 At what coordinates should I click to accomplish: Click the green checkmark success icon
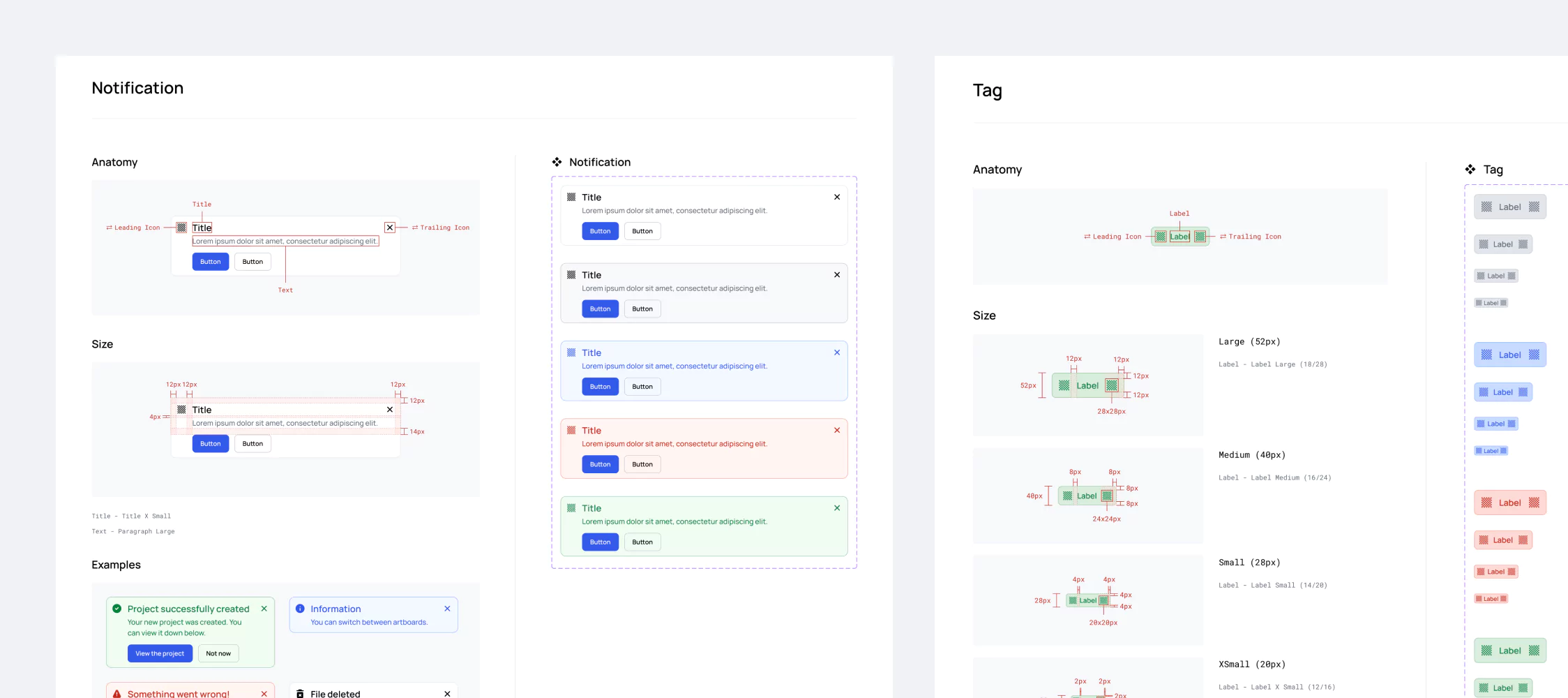117,609
